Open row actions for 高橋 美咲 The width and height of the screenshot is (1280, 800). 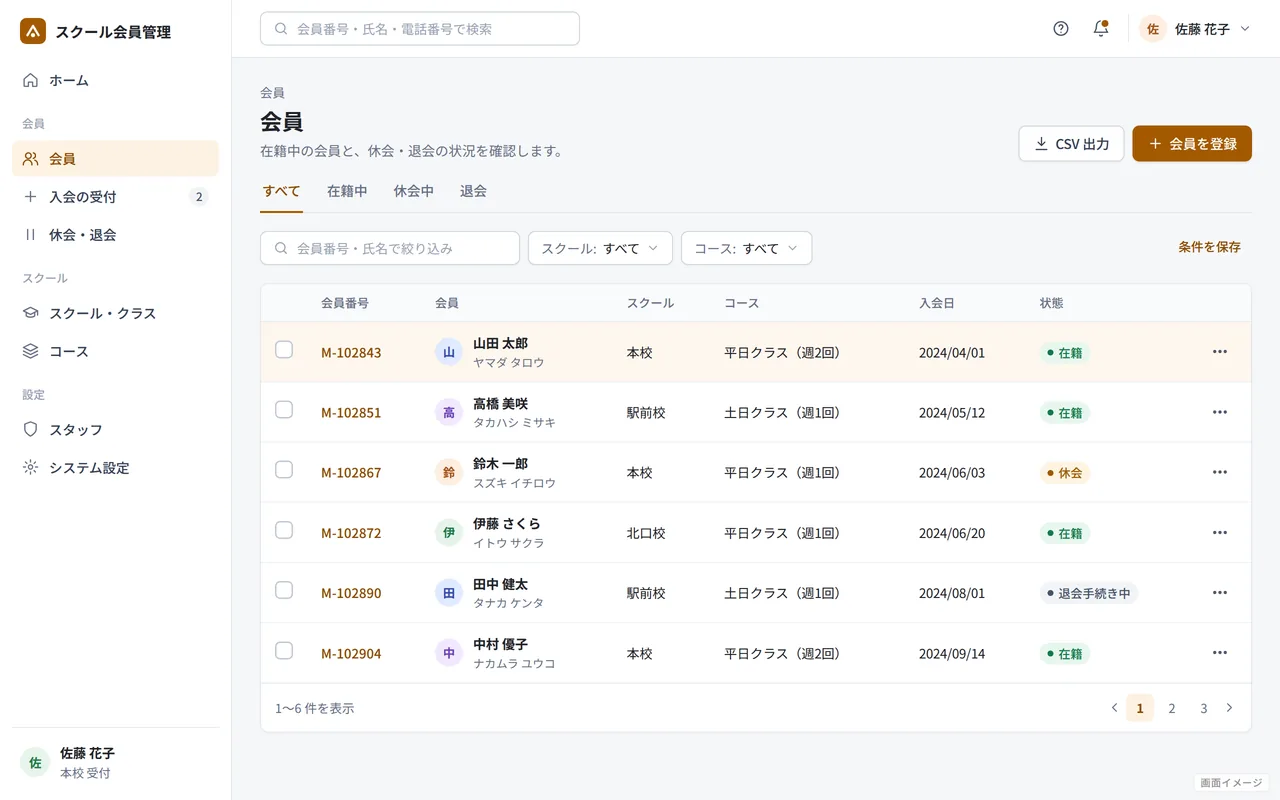point(1219,412)
